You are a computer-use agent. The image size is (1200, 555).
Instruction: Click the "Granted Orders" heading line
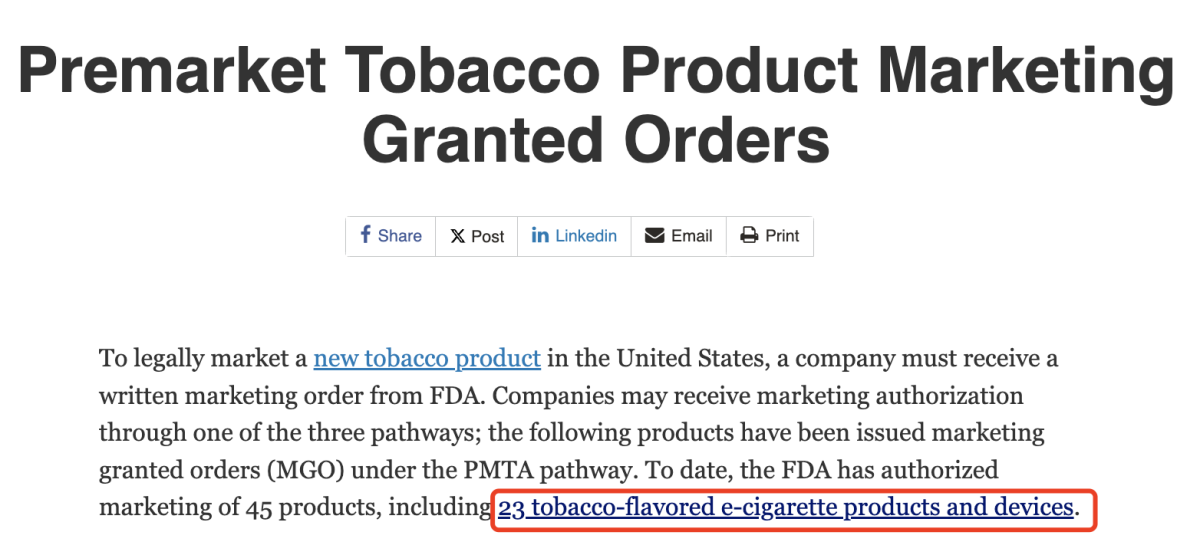click(x=596, y=139)
